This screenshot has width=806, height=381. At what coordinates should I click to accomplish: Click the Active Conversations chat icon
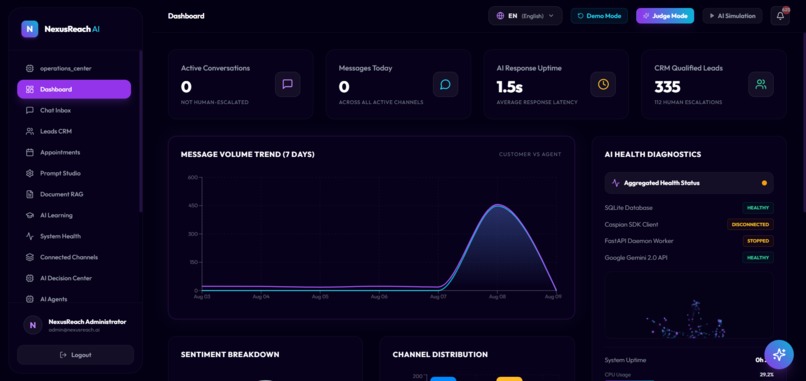point(288,84)
